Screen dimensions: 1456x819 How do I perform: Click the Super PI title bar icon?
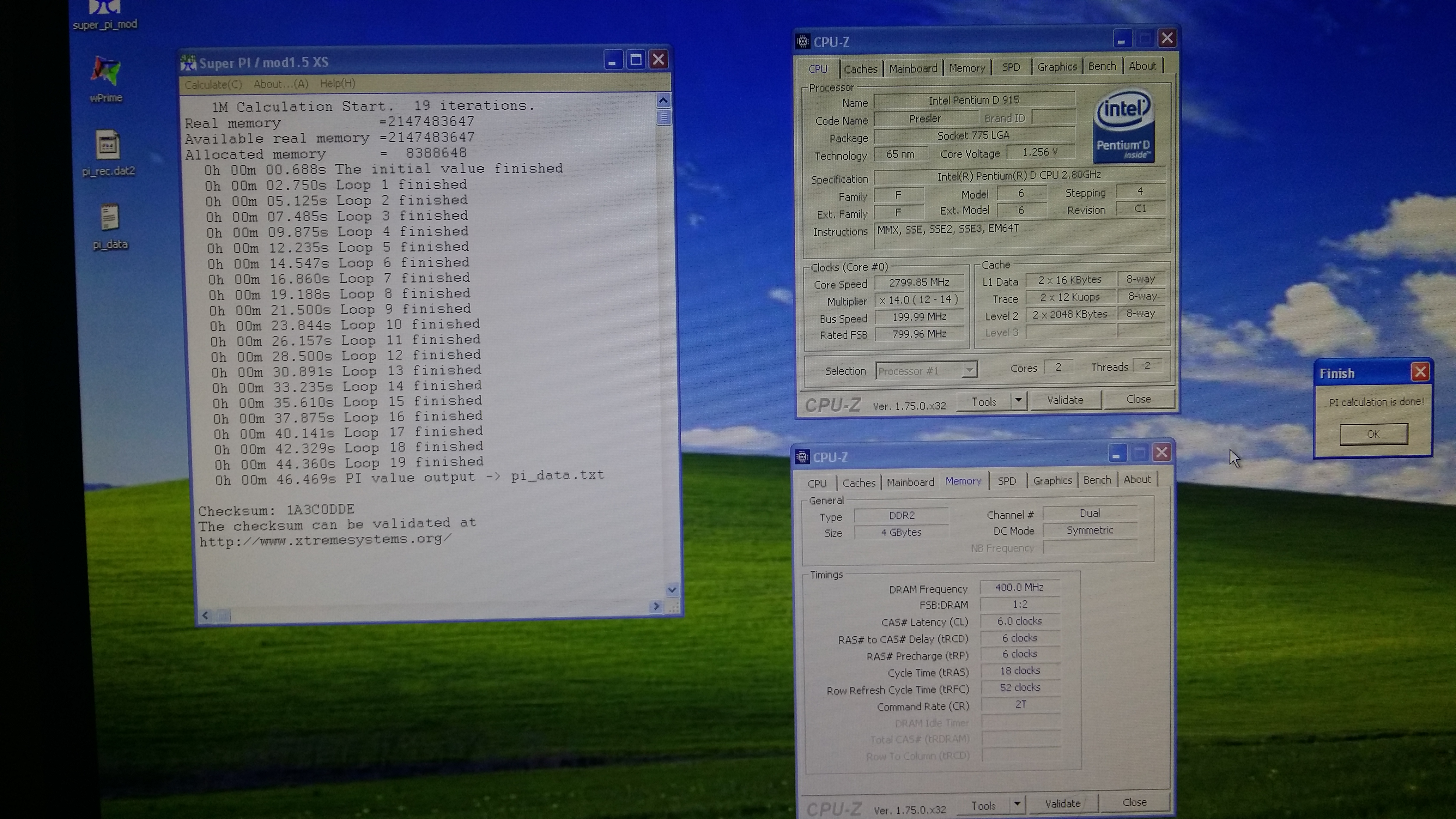189,63
